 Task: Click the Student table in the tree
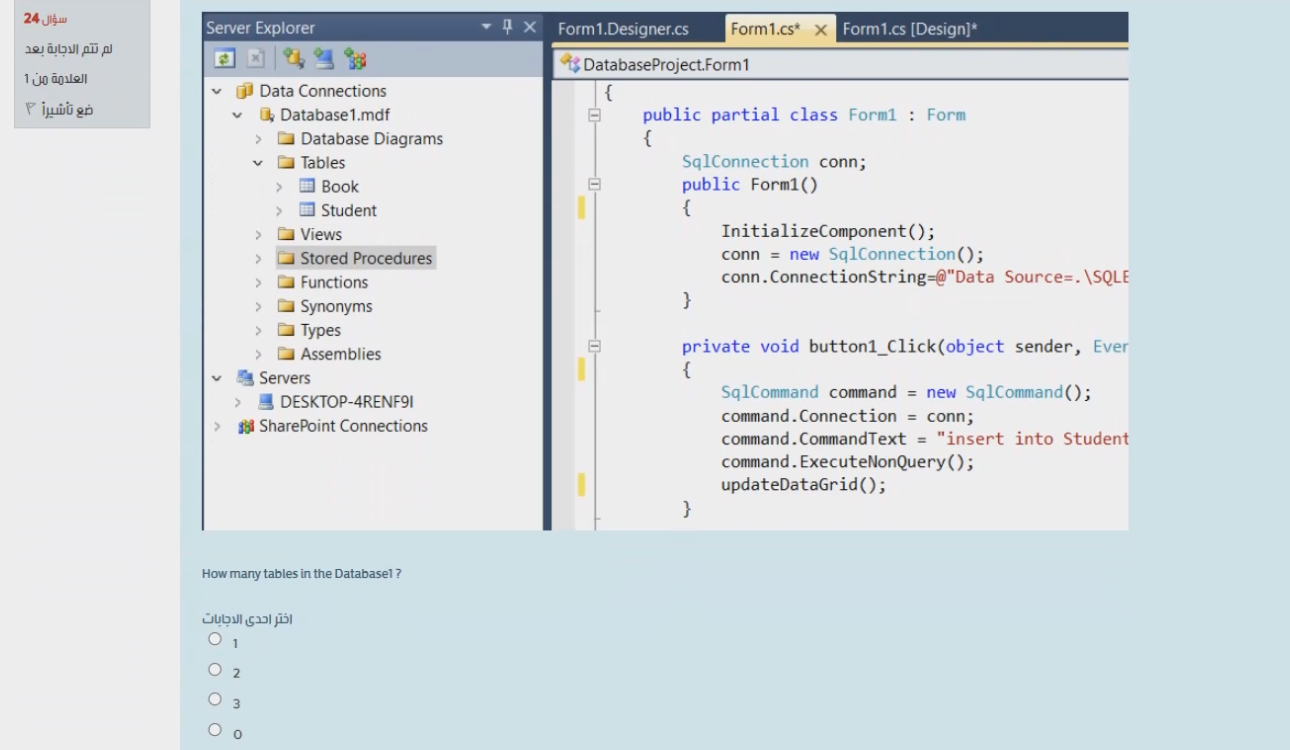(348, 210)
